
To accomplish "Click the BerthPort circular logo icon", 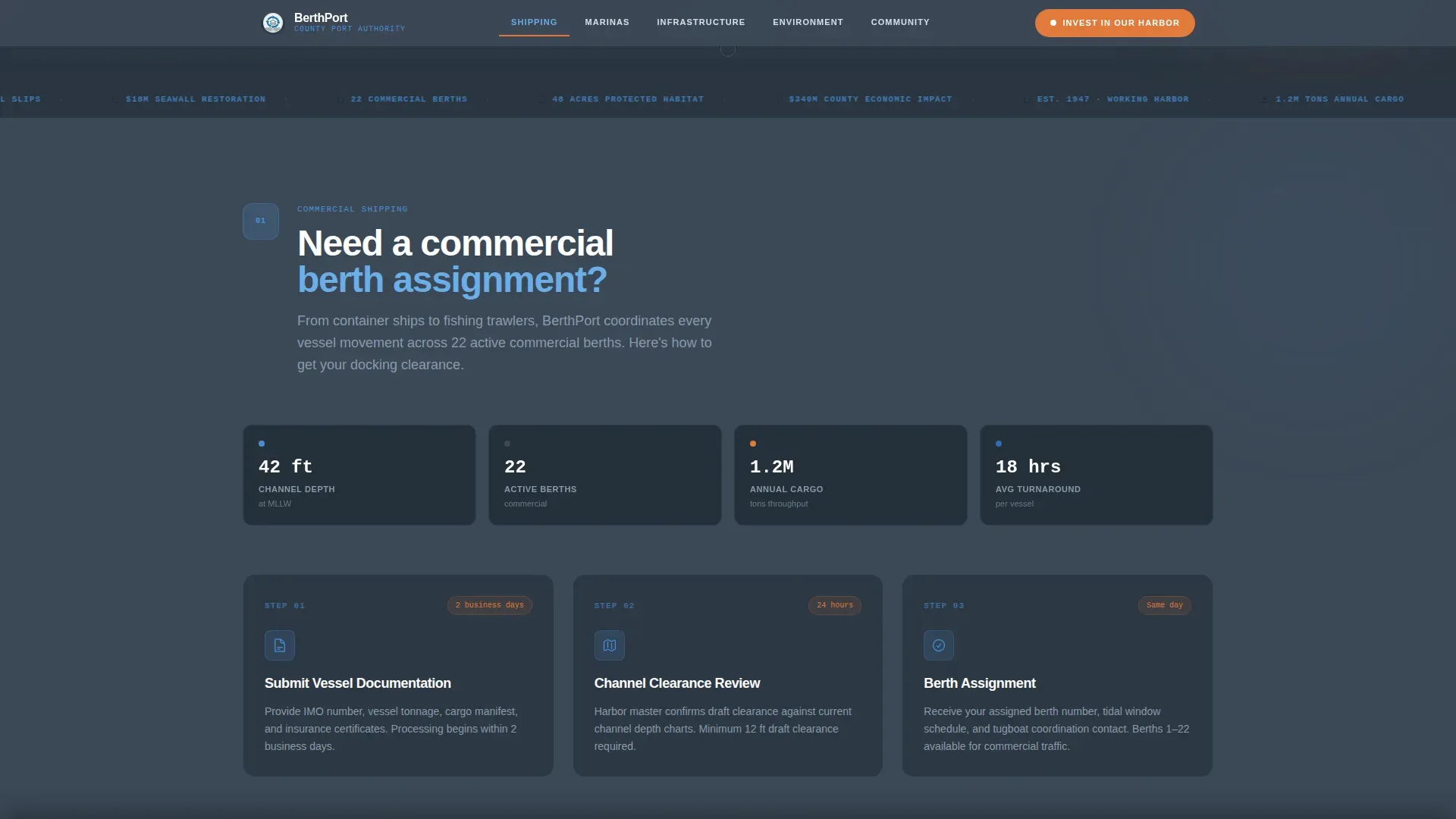I will click(x=273, y=23).
